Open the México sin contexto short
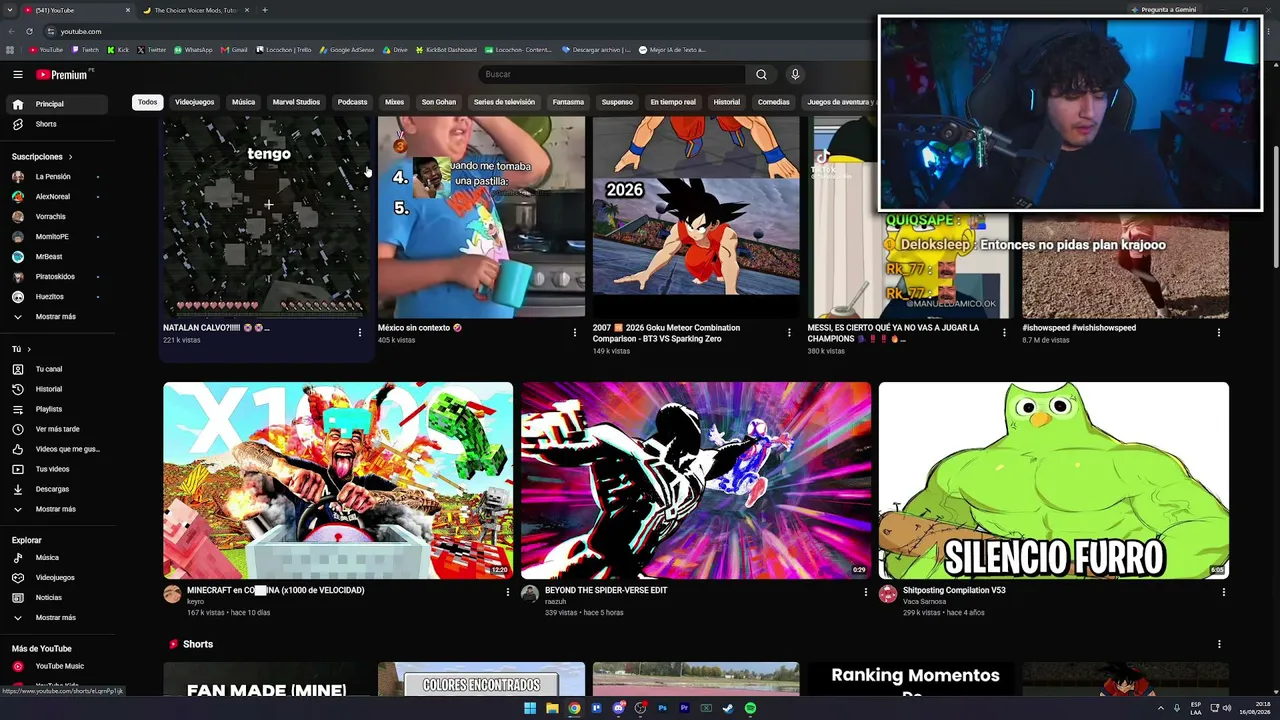1280x720 pixels. [x=481, y=217]
